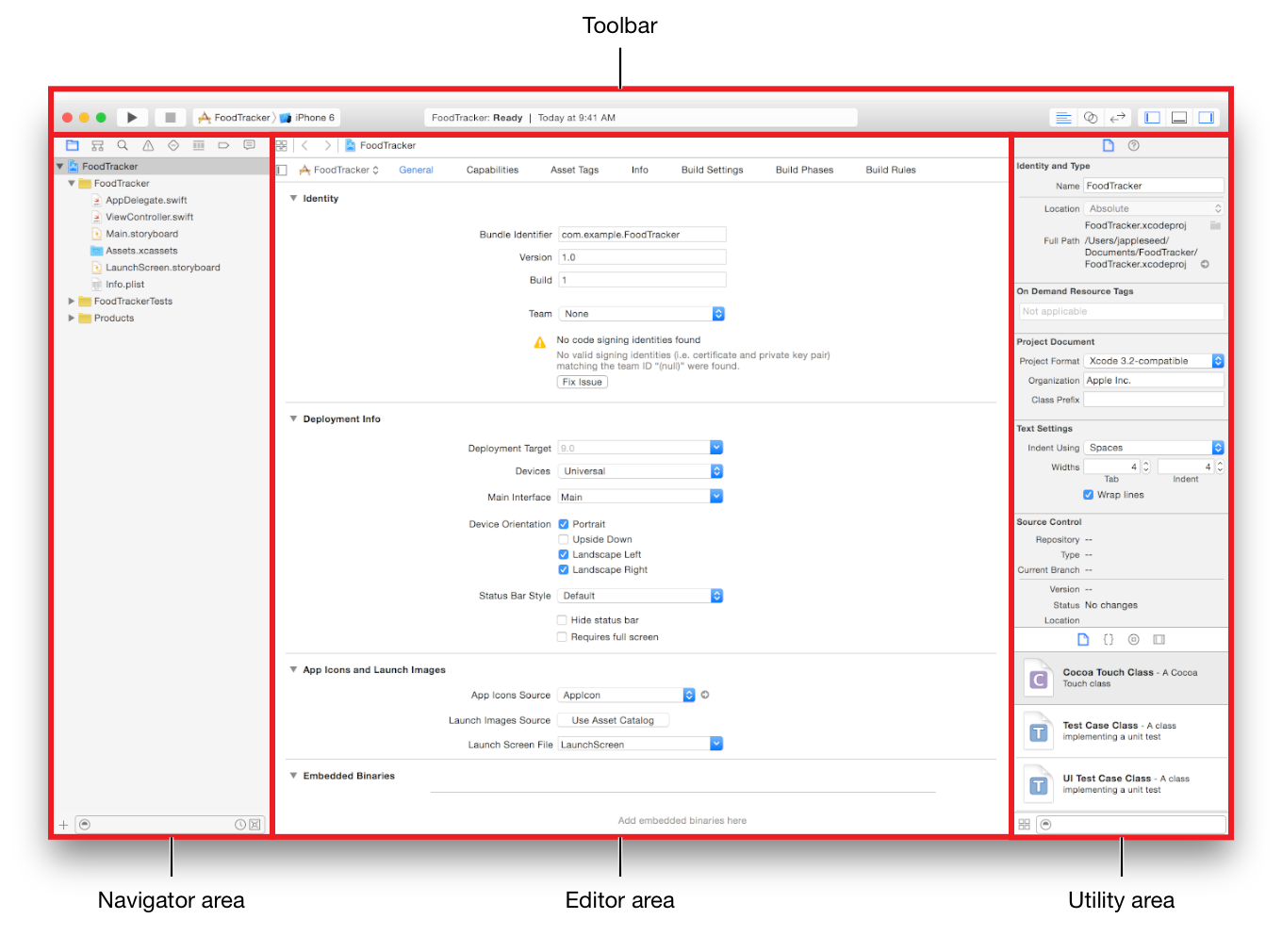Open the Debug navigator icon
The height and width of the screenshot is (952, 1282).
coord(198,145)
